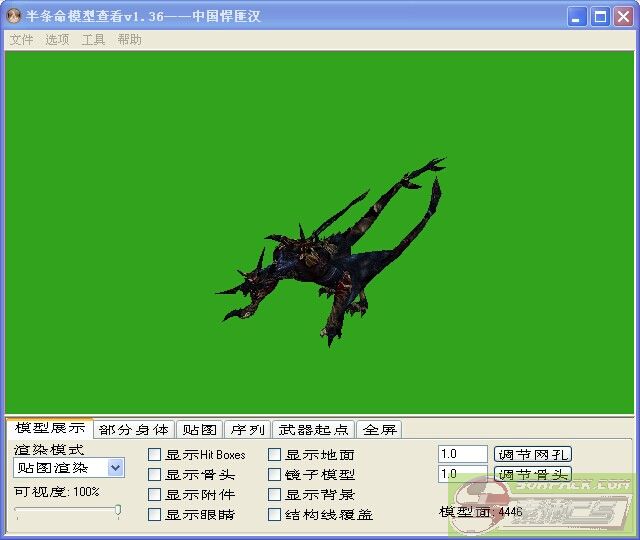The height and width of the screenshot is (540, 640).
Task: Click the app icon in title bar
Action: (x=14, y=16)
